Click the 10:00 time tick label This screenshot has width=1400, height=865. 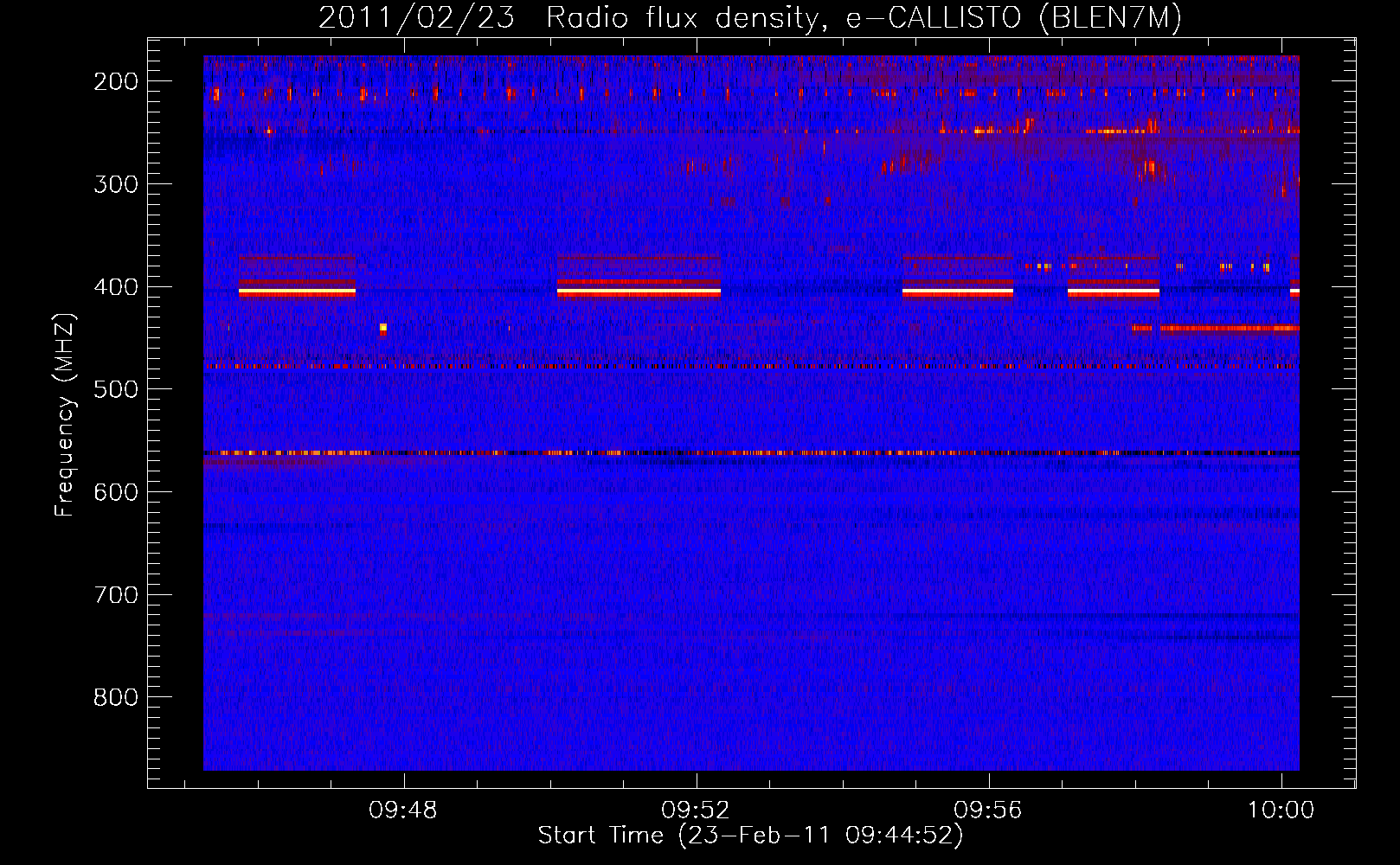click(1281, 811)
